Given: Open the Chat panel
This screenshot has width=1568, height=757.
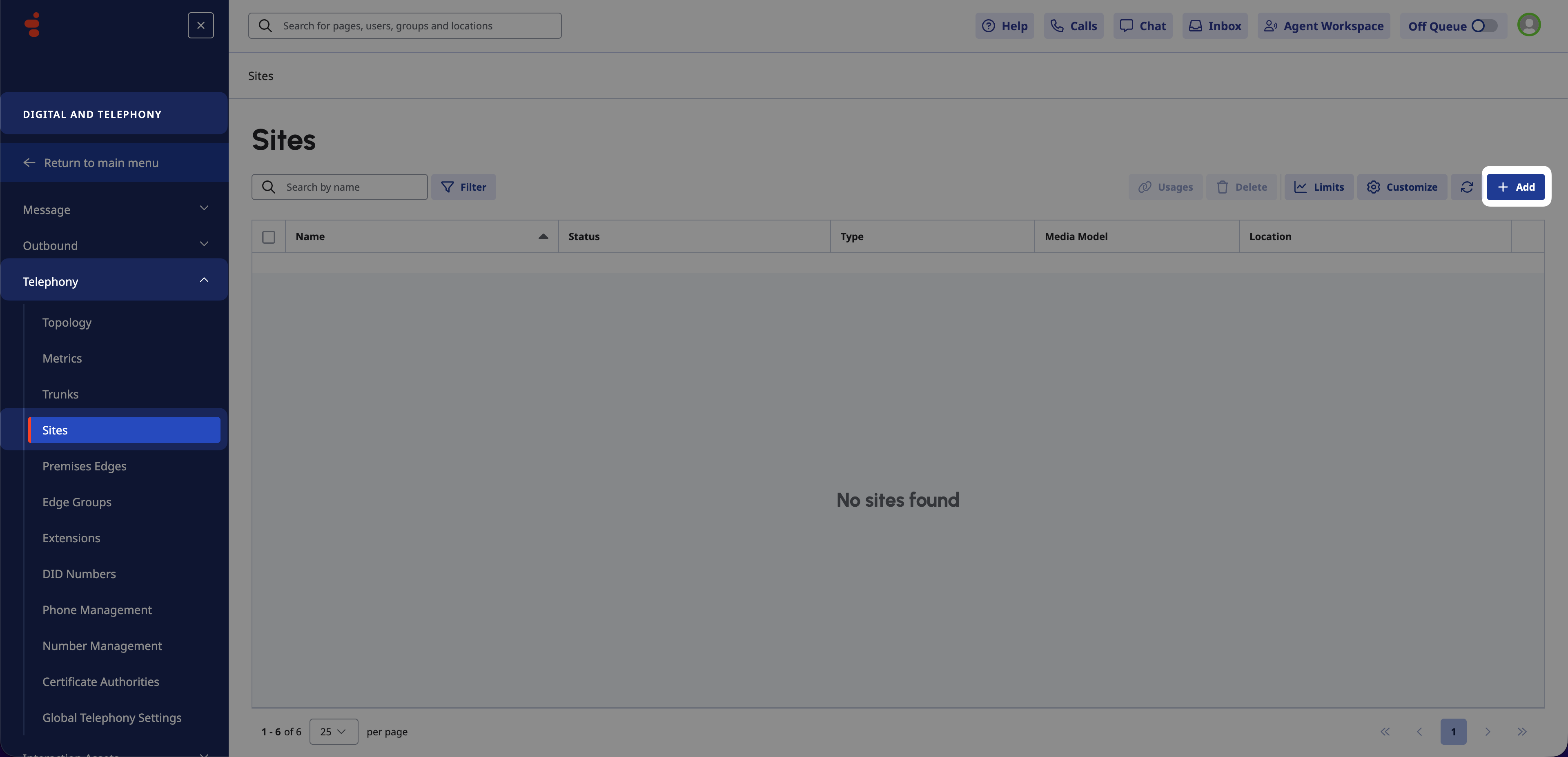Looking at the screenshot, I should [x=1143, y=26].
